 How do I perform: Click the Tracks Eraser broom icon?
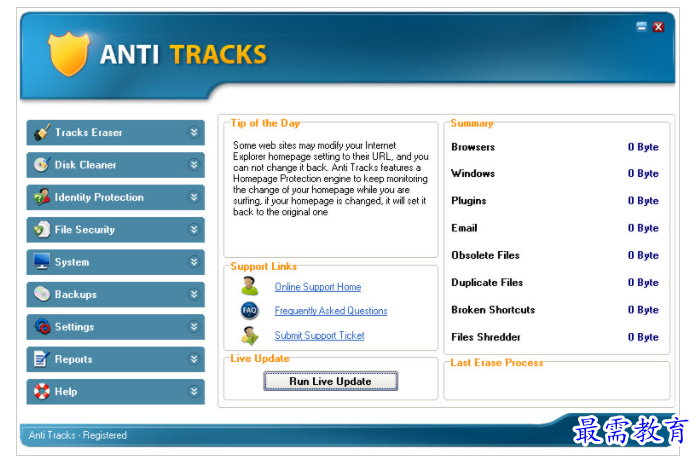[x=42, y=133]
